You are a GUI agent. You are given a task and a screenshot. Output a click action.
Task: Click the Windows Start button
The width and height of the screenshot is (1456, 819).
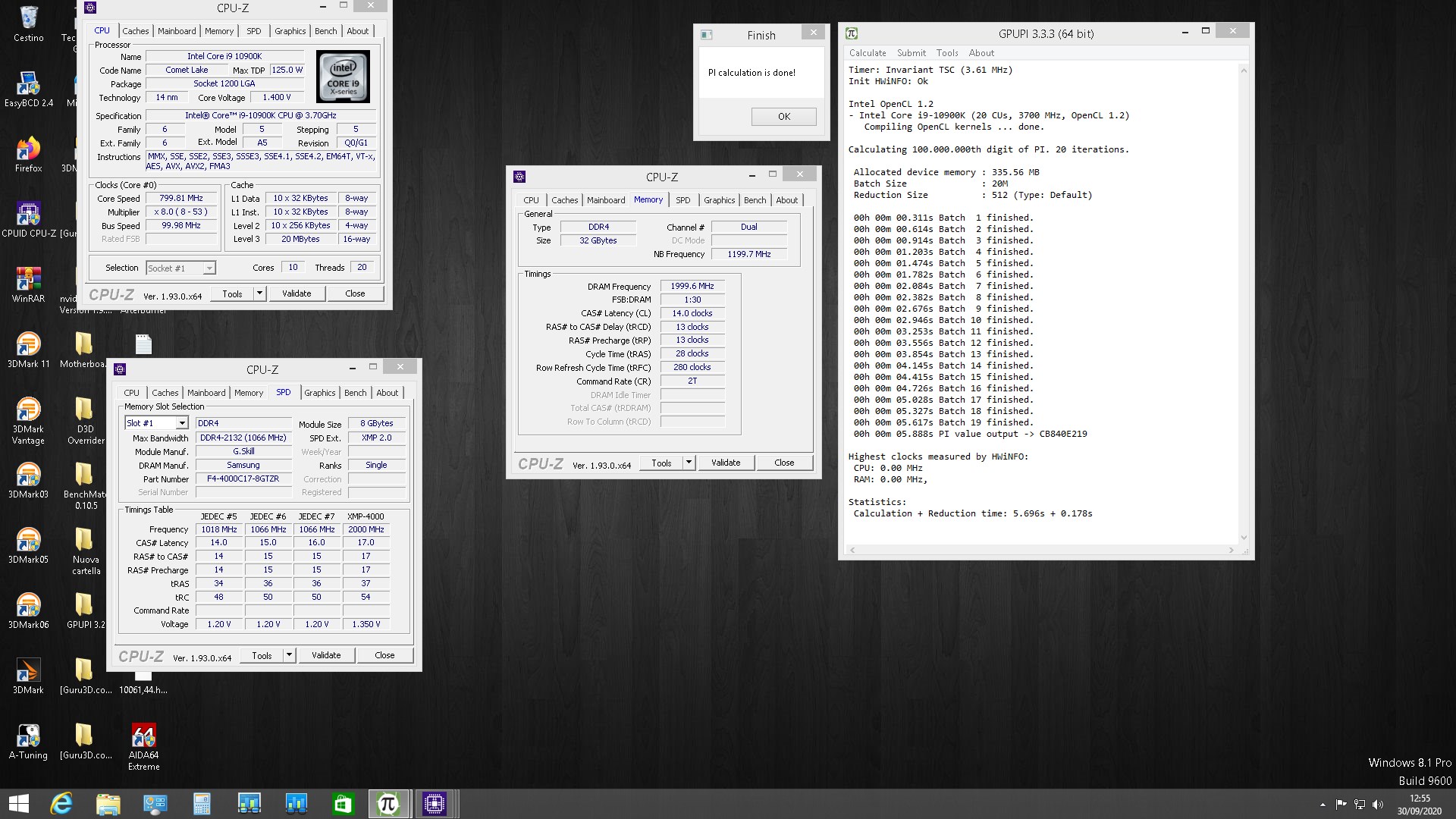point(18,804)
